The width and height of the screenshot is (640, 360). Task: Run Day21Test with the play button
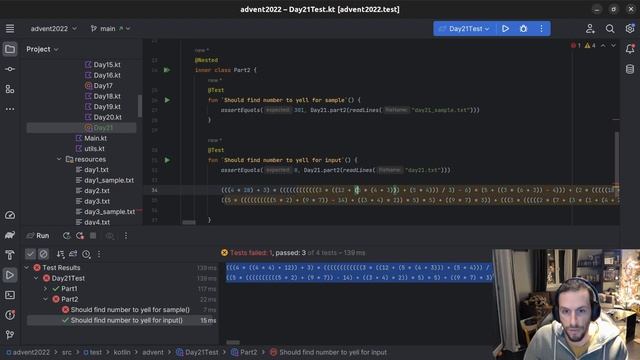[505, 29]
